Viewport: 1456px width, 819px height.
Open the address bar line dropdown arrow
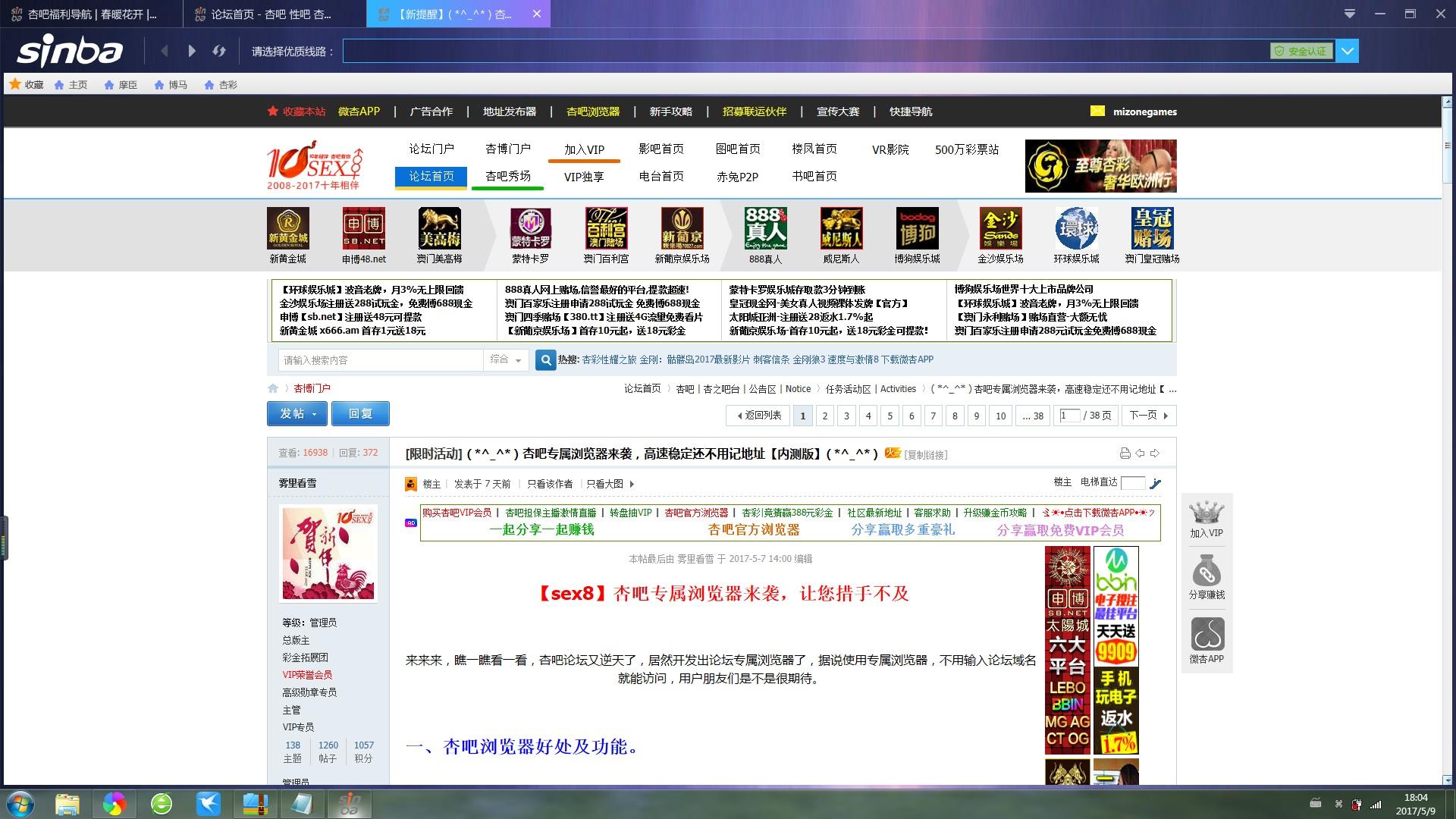pyautogui.click(x=1348, y=51)
